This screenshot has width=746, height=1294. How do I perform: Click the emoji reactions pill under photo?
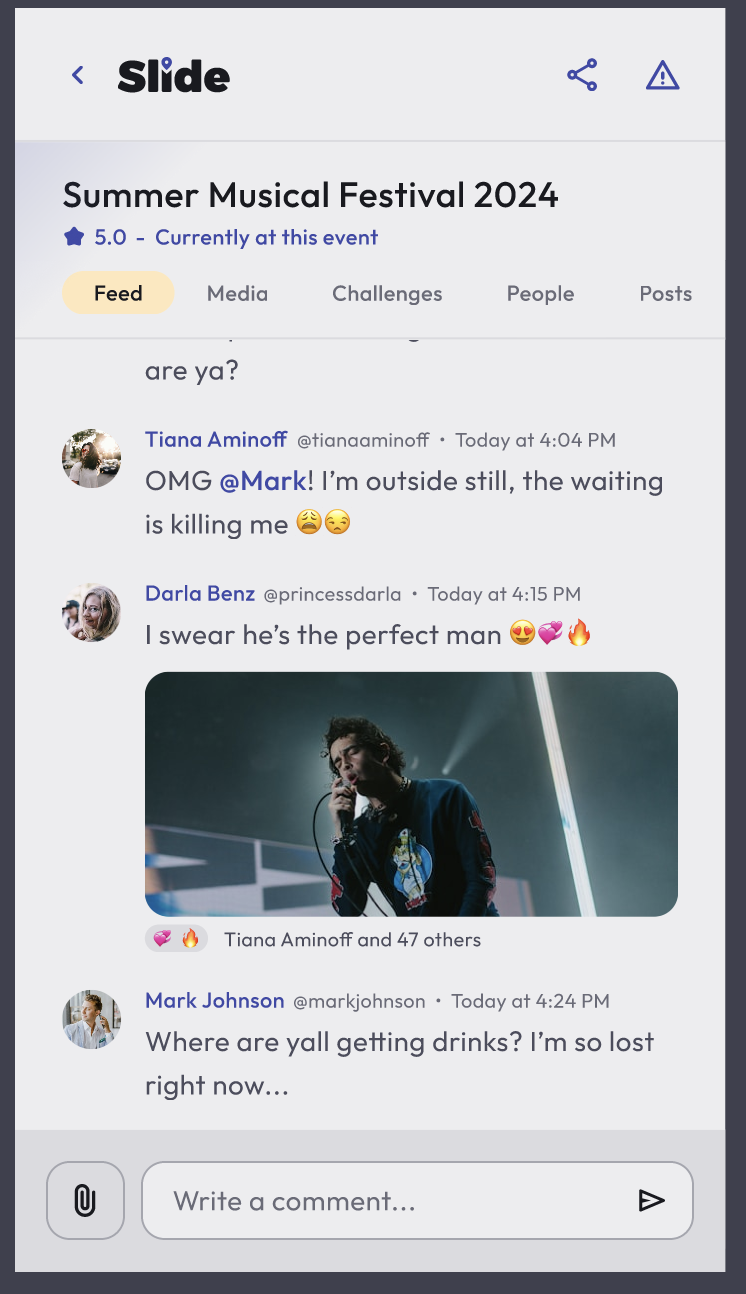[x=176, y=939]
